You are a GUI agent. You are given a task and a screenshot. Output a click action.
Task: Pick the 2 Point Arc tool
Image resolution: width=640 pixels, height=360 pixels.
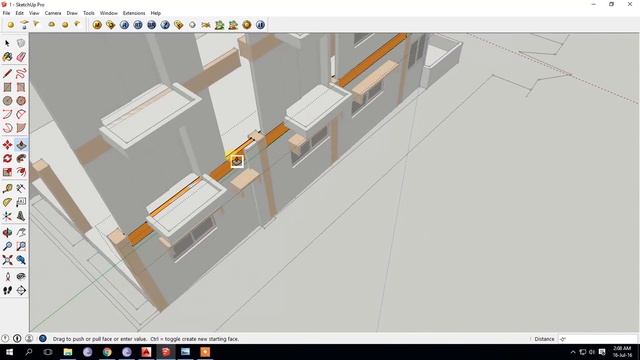(21, 114)
